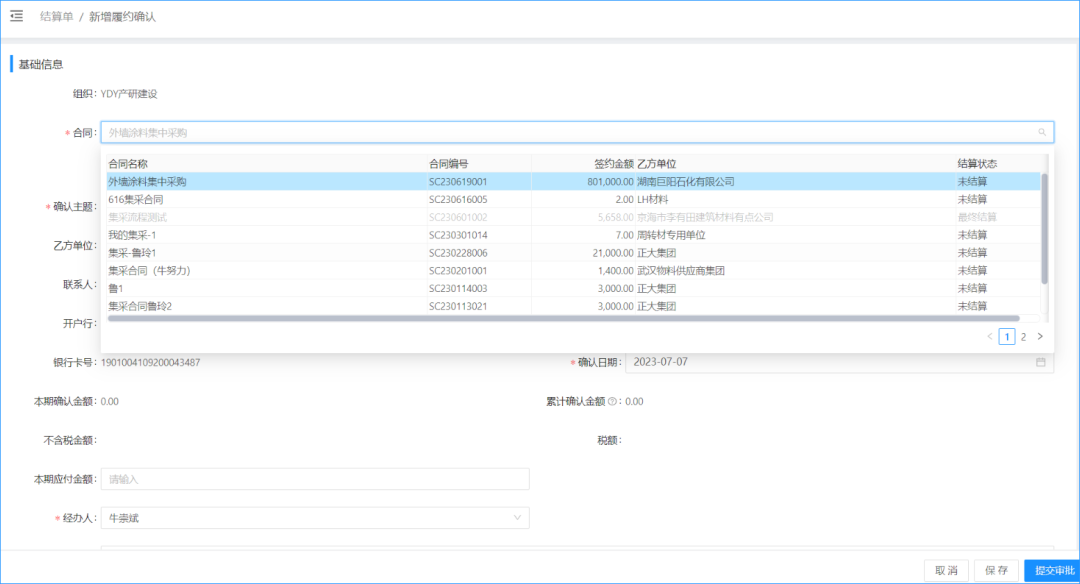Go to previous page arrow in the contract list
Screen dimensions: 1080x584
[x=990, y=337]
